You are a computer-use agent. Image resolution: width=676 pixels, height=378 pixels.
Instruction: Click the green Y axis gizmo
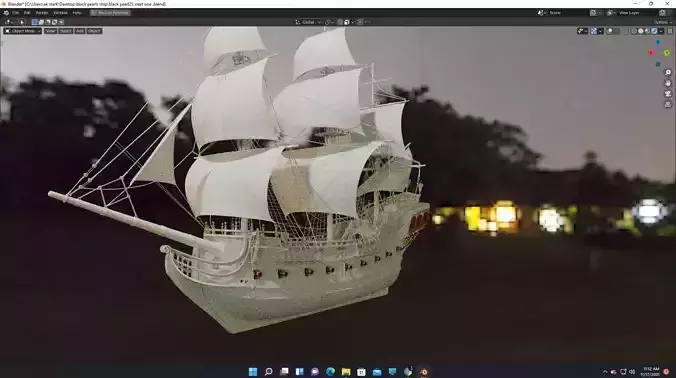click(667, 53)
